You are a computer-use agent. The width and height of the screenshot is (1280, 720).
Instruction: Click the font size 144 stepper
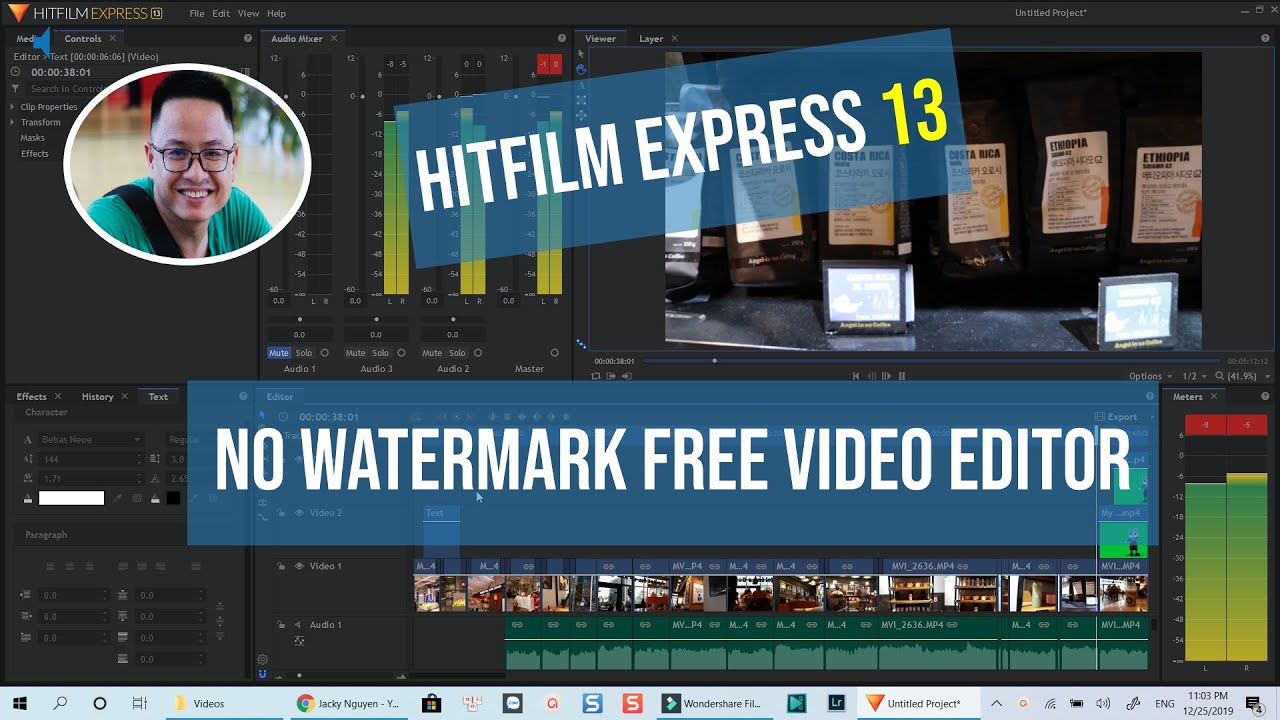coord(140,459)
